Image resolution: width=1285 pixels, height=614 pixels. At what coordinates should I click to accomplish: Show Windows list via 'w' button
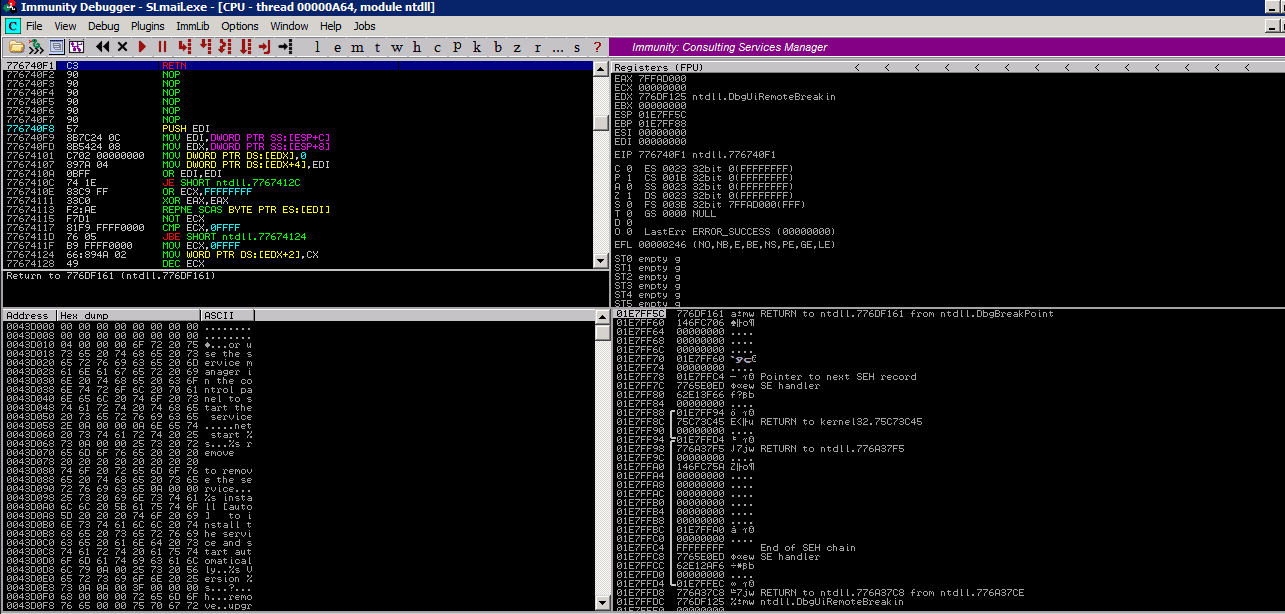[398, 47]
